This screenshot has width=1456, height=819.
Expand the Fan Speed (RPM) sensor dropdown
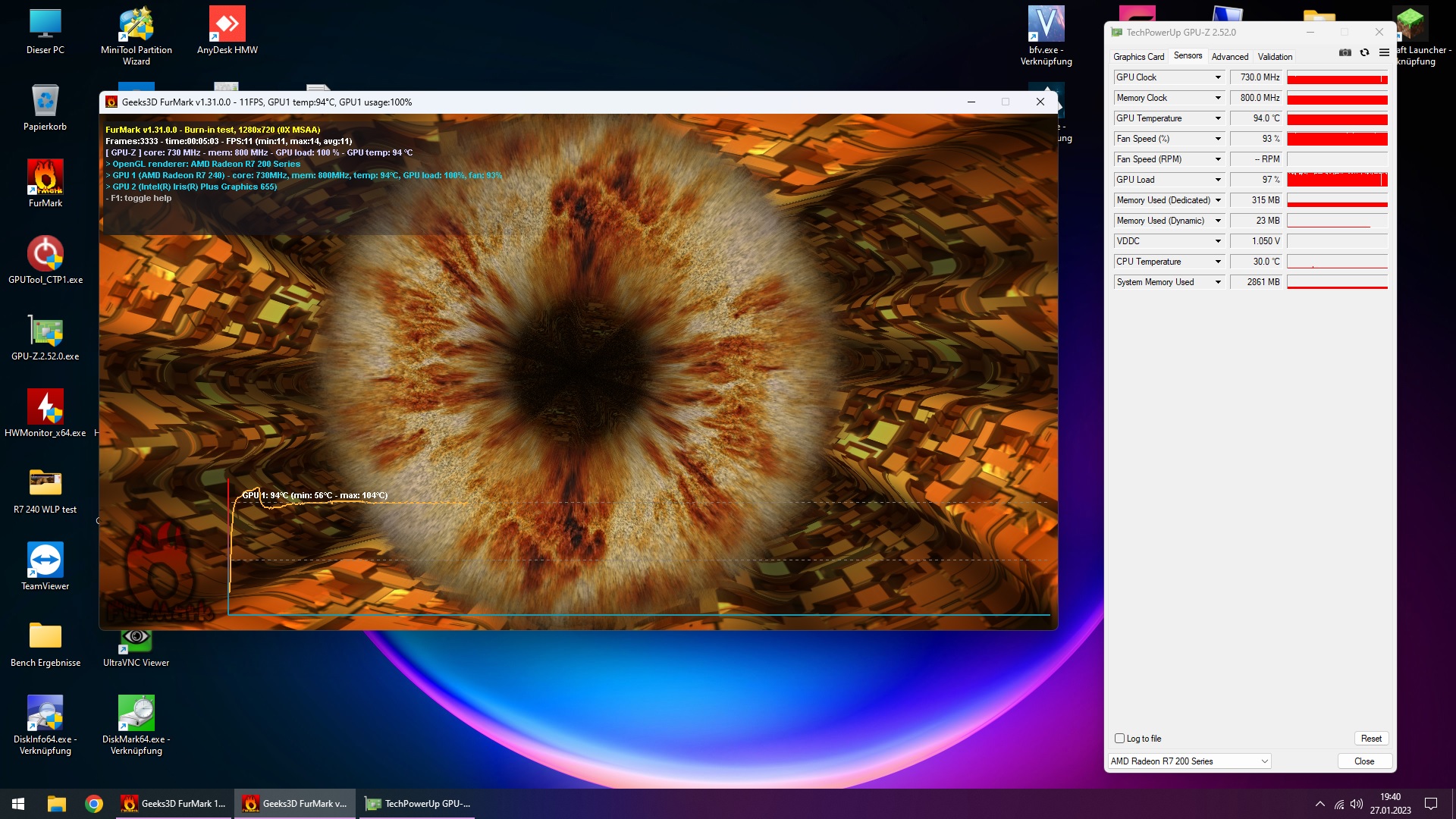click(1218, 159)
